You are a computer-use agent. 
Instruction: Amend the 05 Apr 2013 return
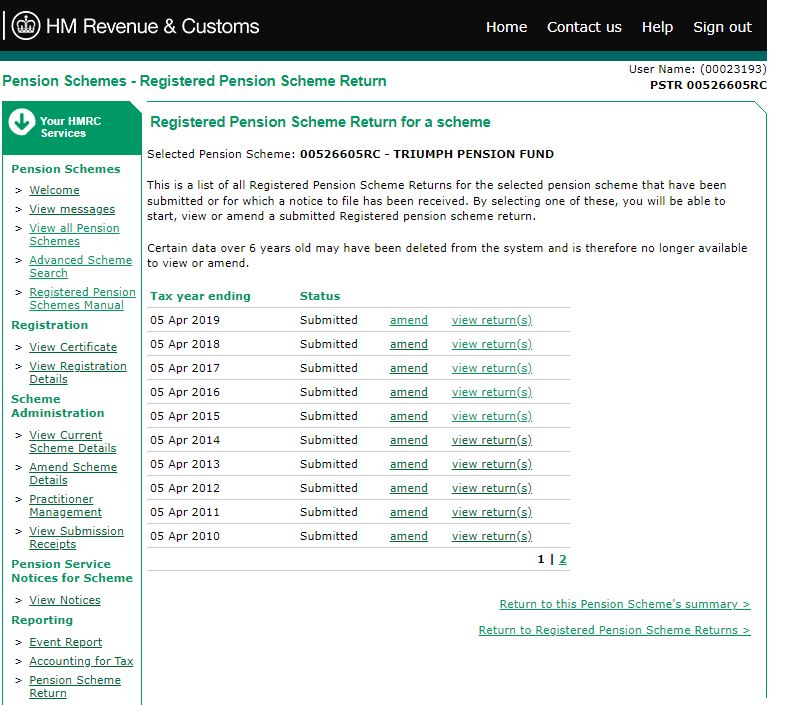pos(409,464)
